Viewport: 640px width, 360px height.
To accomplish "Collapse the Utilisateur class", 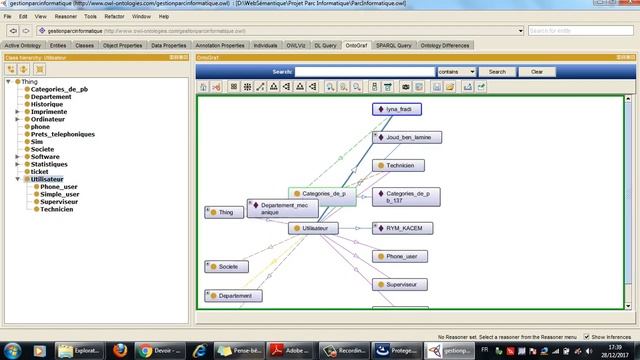I will [x=18, y=179].
